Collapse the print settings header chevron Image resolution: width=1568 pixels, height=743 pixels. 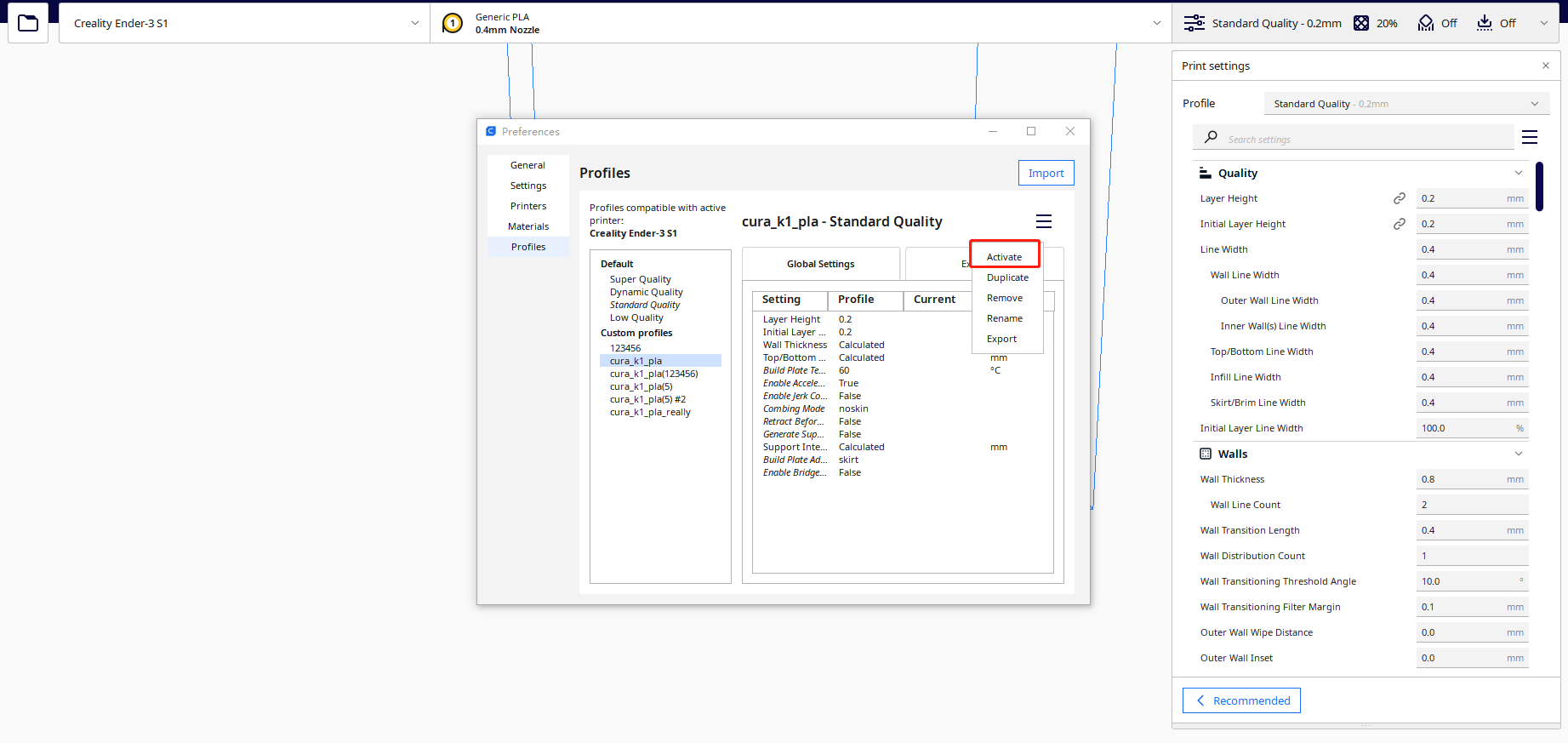pyautogui.click(x=1544, y=23)
